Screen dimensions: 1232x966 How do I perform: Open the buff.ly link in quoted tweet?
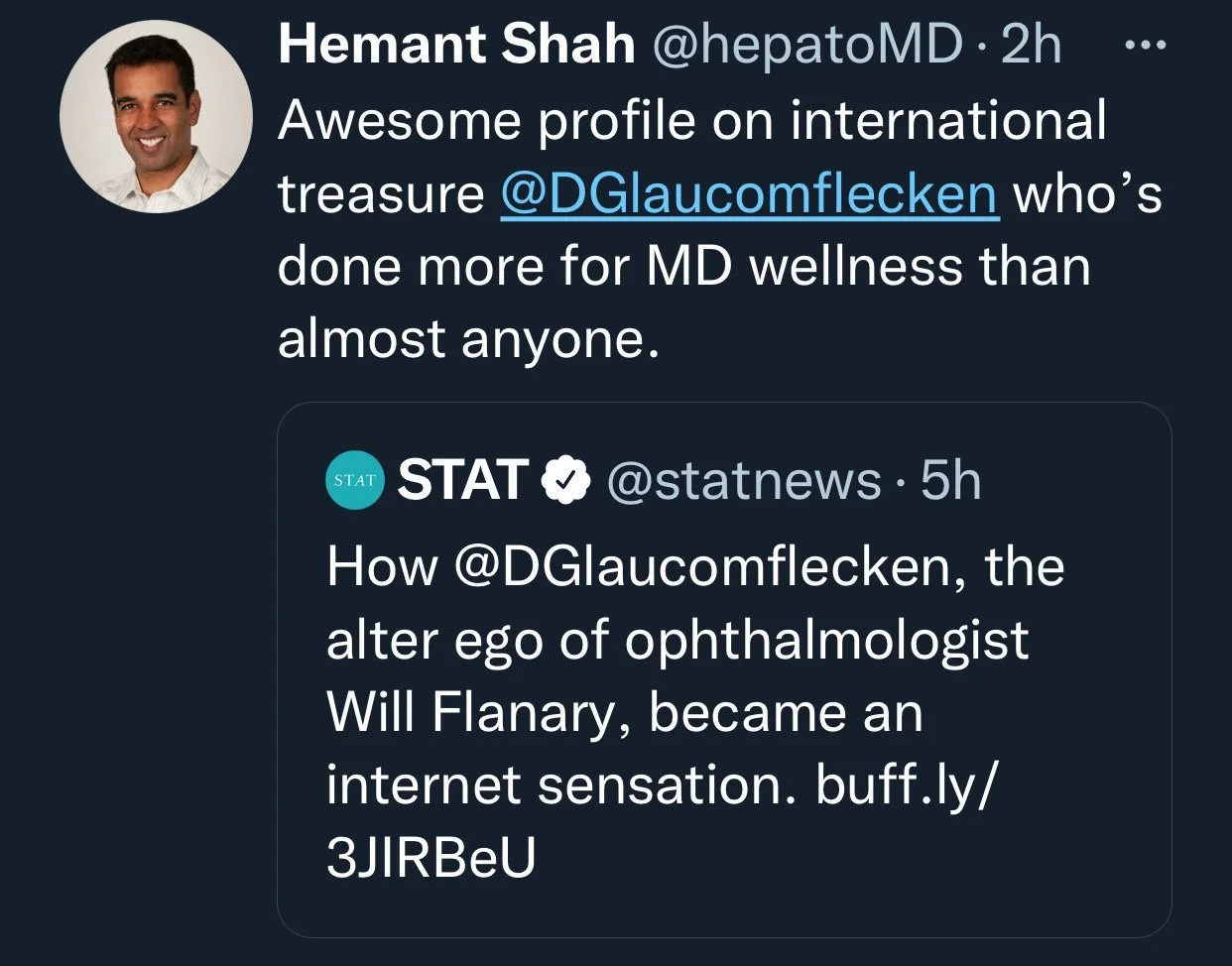click(x=904, y=785)
